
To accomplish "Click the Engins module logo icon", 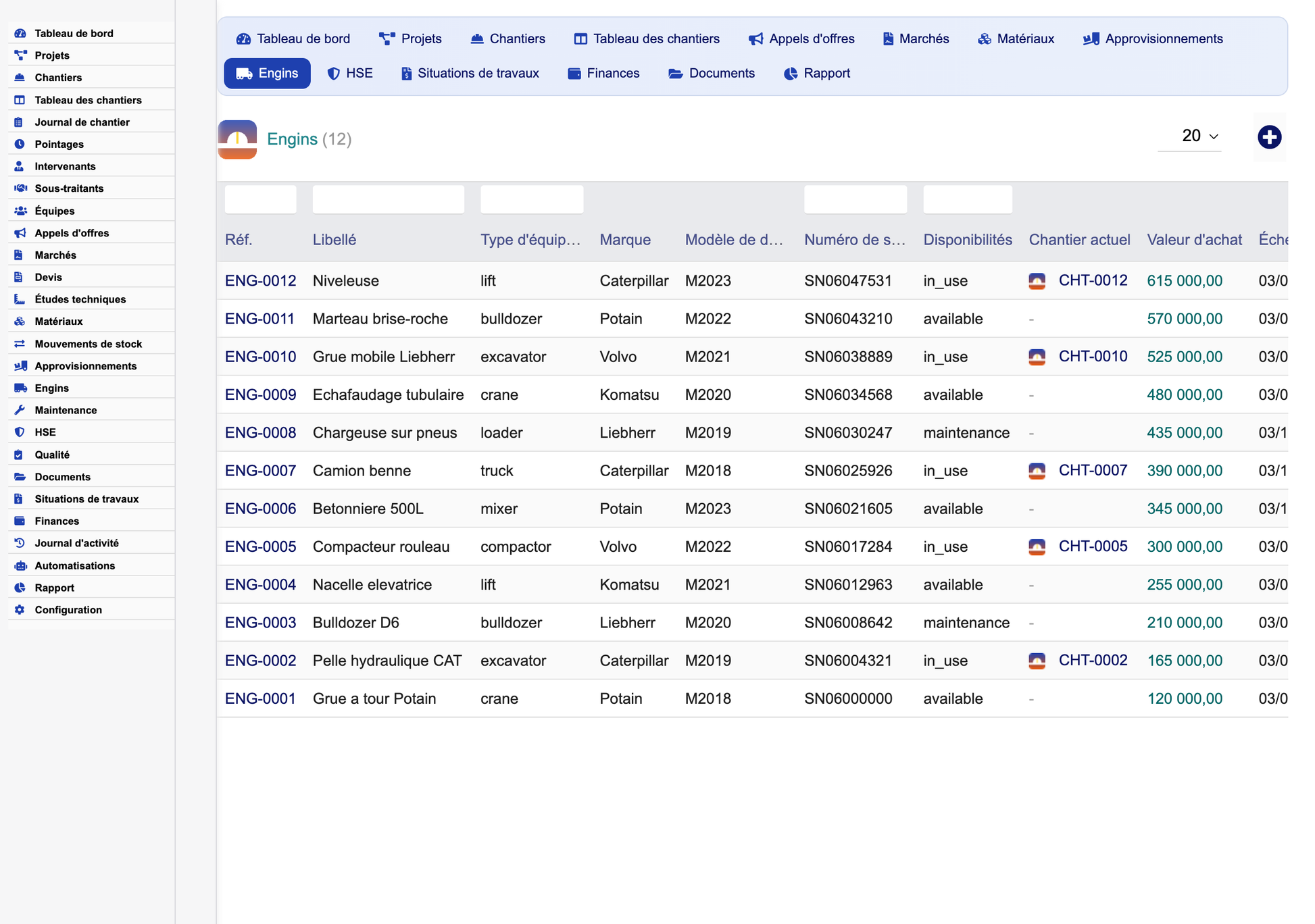I will click(237, 139).
